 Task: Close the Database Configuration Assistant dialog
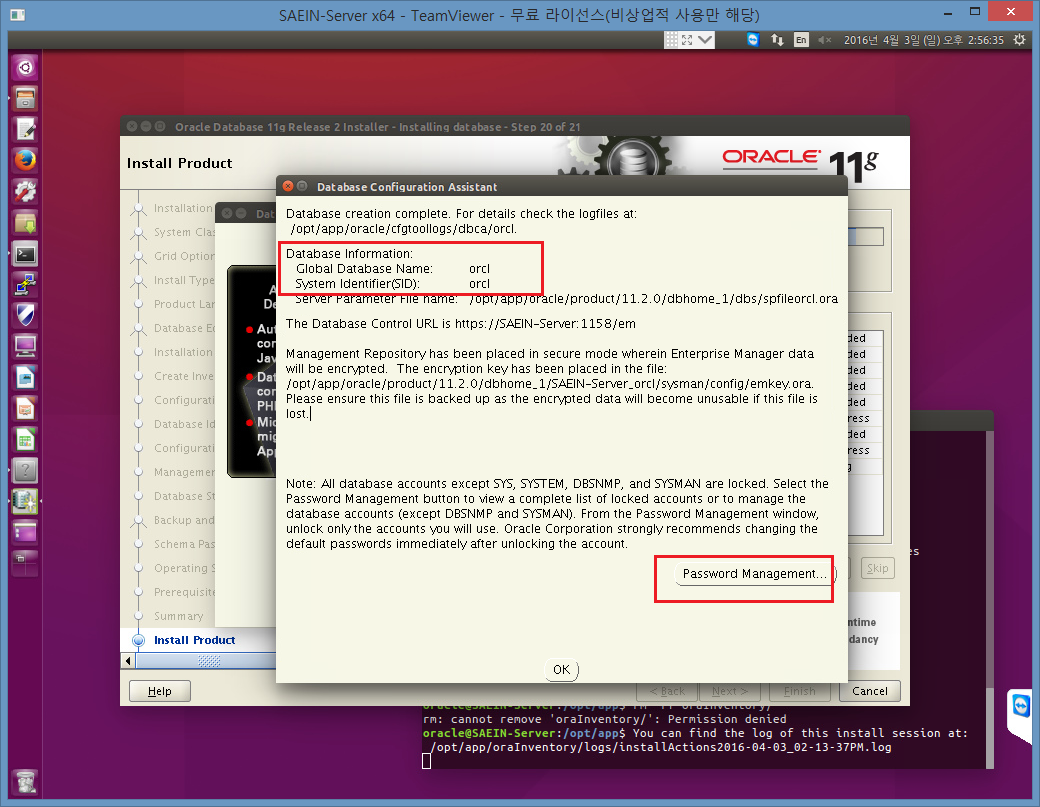pos(288,186)
